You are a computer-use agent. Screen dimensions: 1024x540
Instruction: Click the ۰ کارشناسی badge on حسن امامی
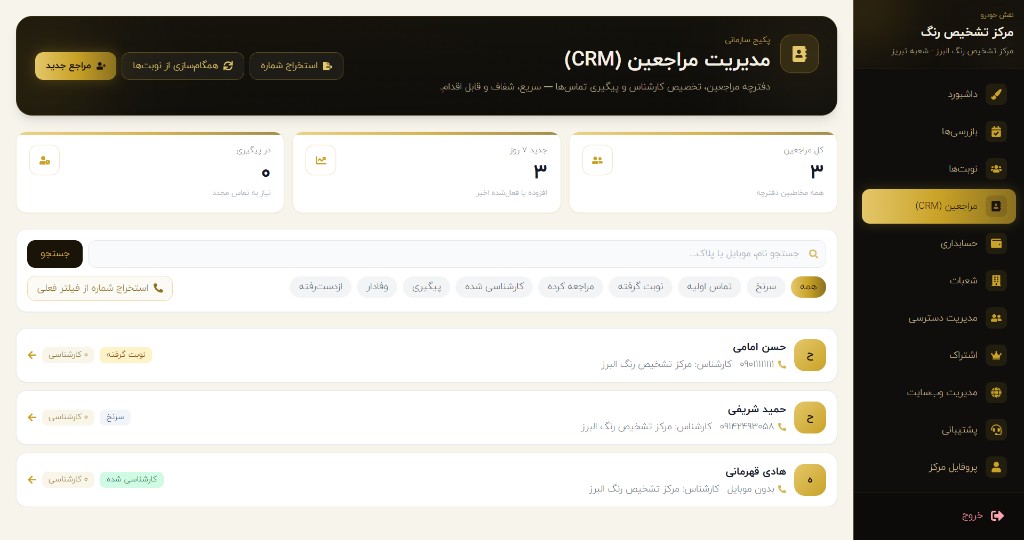tap(69, 355)
